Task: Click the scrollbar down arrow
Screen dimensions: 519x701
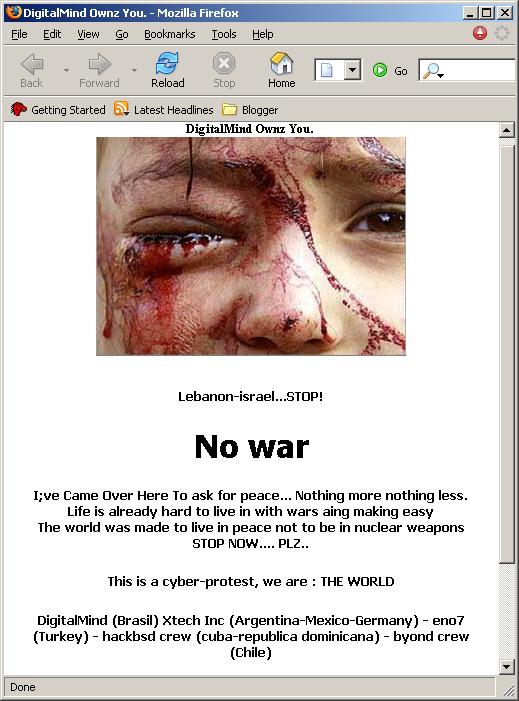Action: pos(506,667)
